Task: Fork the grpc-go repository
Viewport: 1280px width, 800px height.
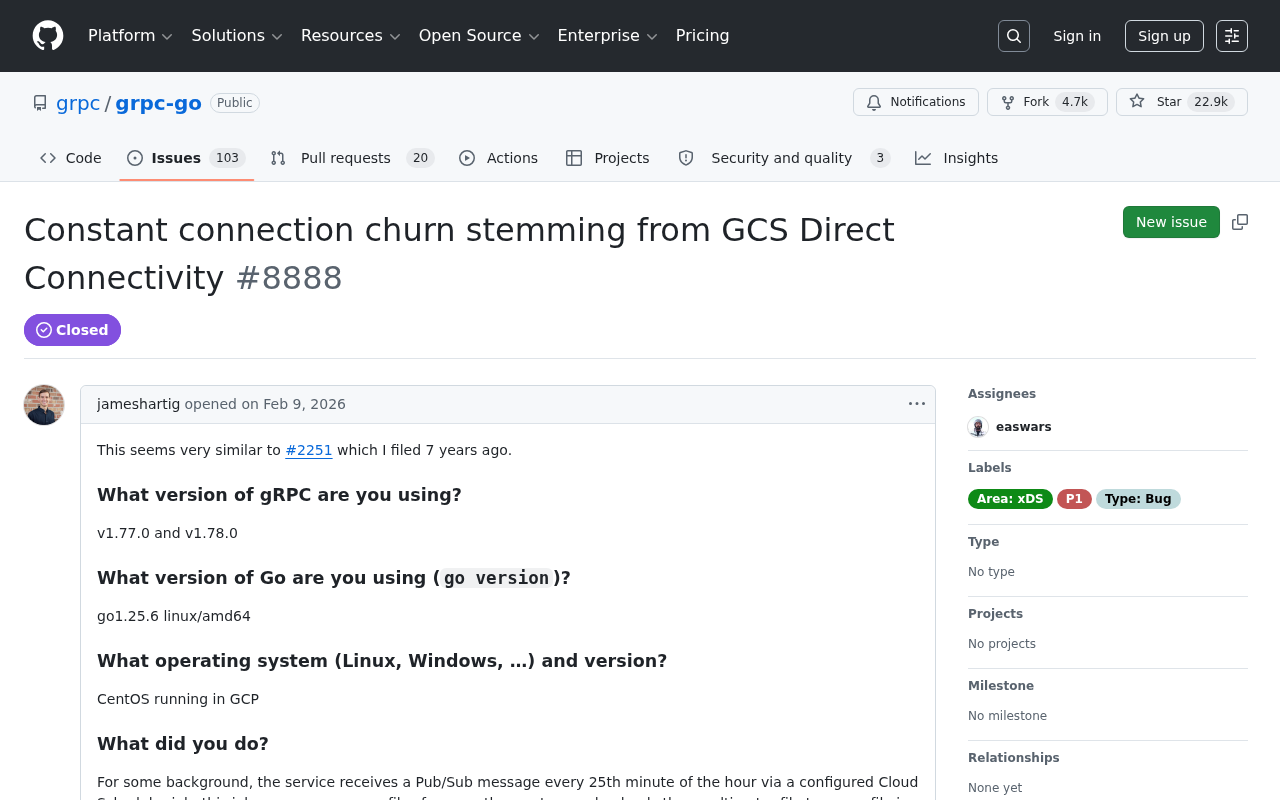Action: tap(1047, 102)
